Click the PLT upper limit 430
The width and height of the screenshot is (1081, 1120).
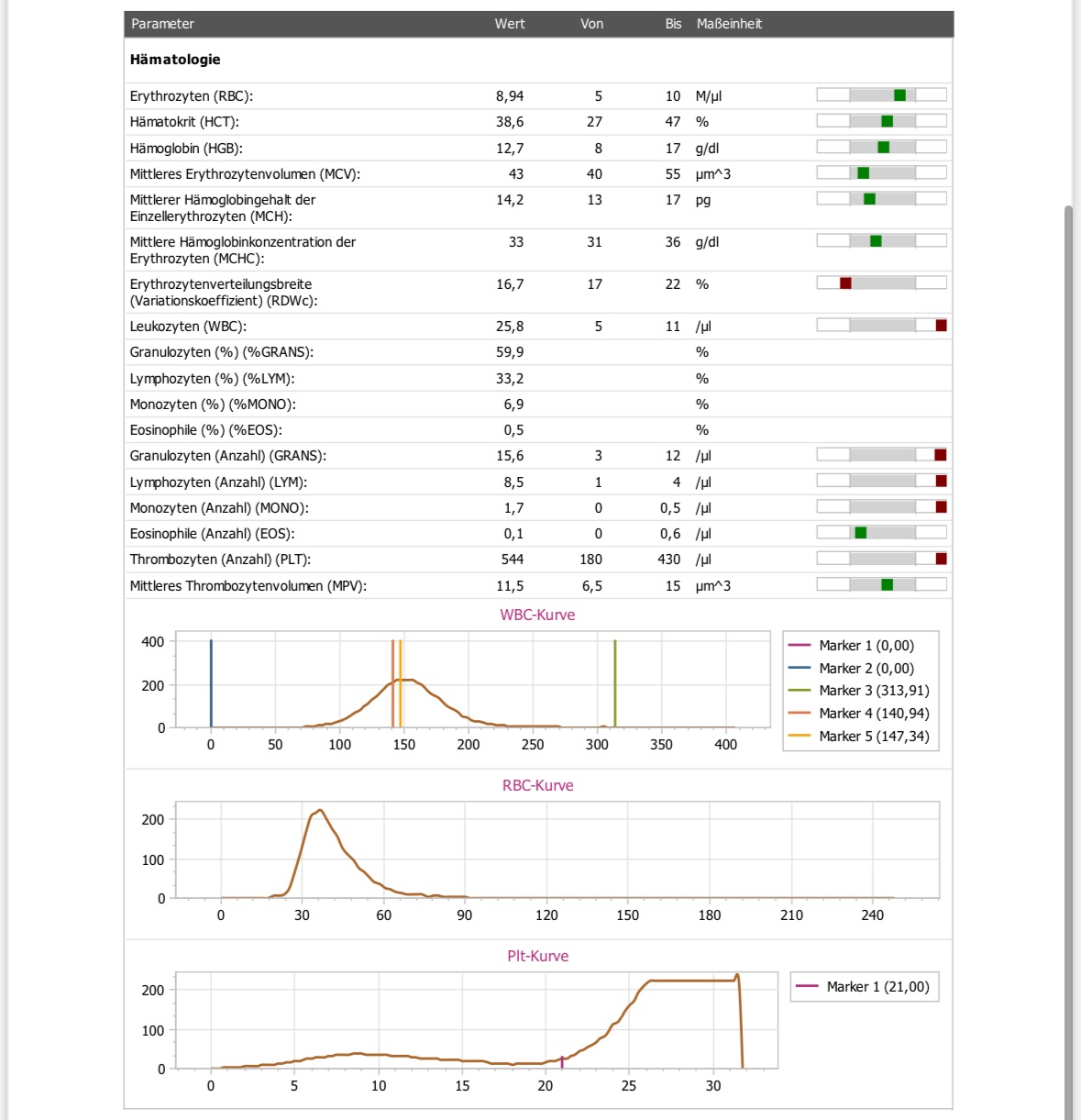click(669, 560)
